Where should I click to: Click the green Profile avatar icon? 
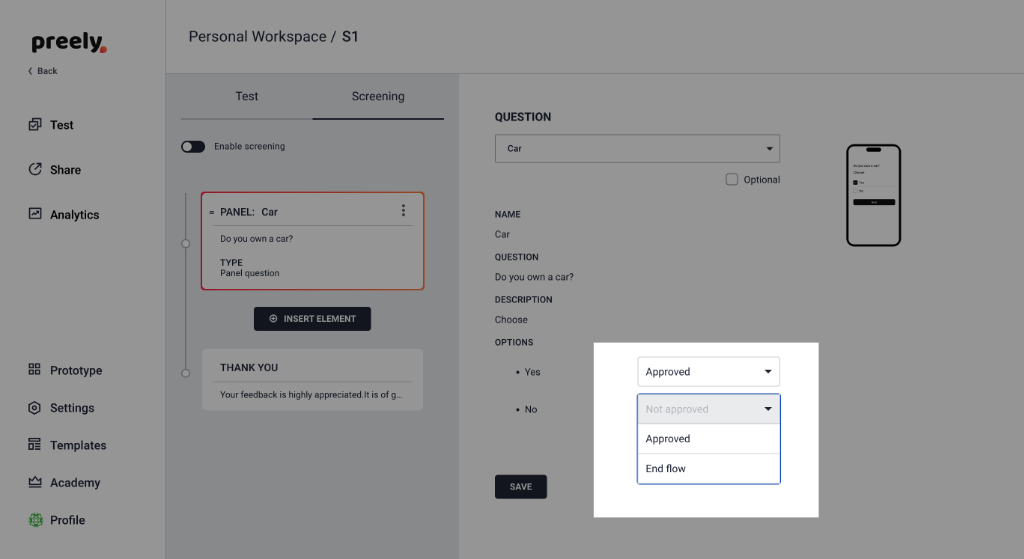pyautogui.click(x=35, y=520)
